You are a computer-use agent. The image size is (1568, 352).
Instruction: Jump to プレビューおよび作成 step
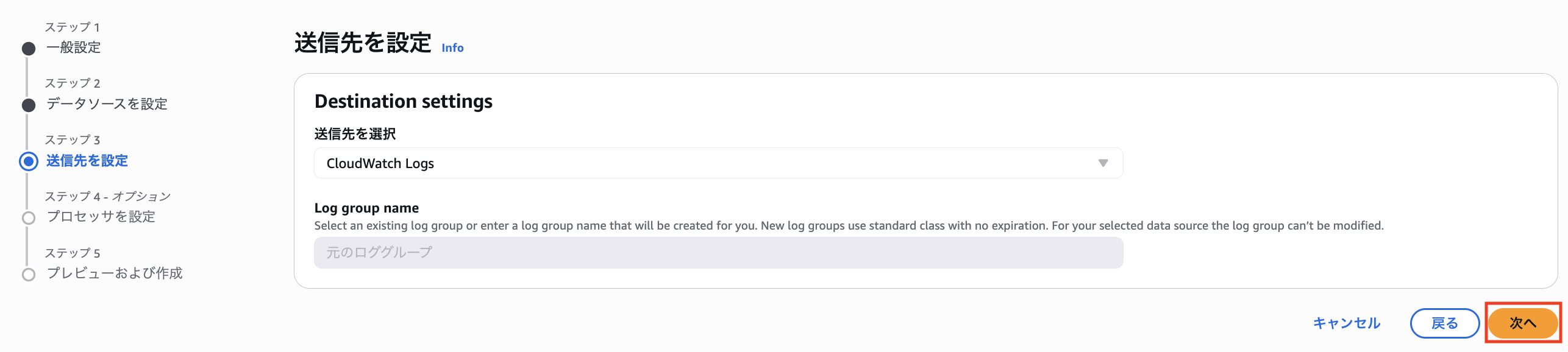tap(115, 273)
